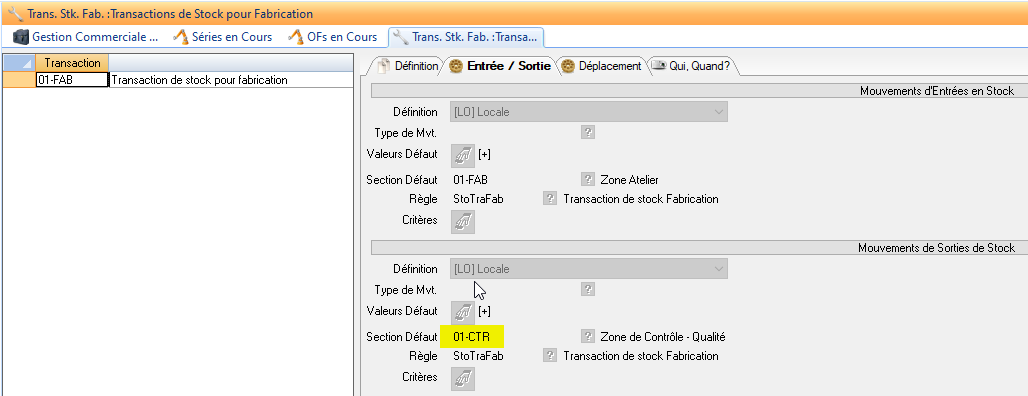1028x396 pixels.
Task: Click Critères icon under Mouvements de Sorties
Action: [463, 379]
